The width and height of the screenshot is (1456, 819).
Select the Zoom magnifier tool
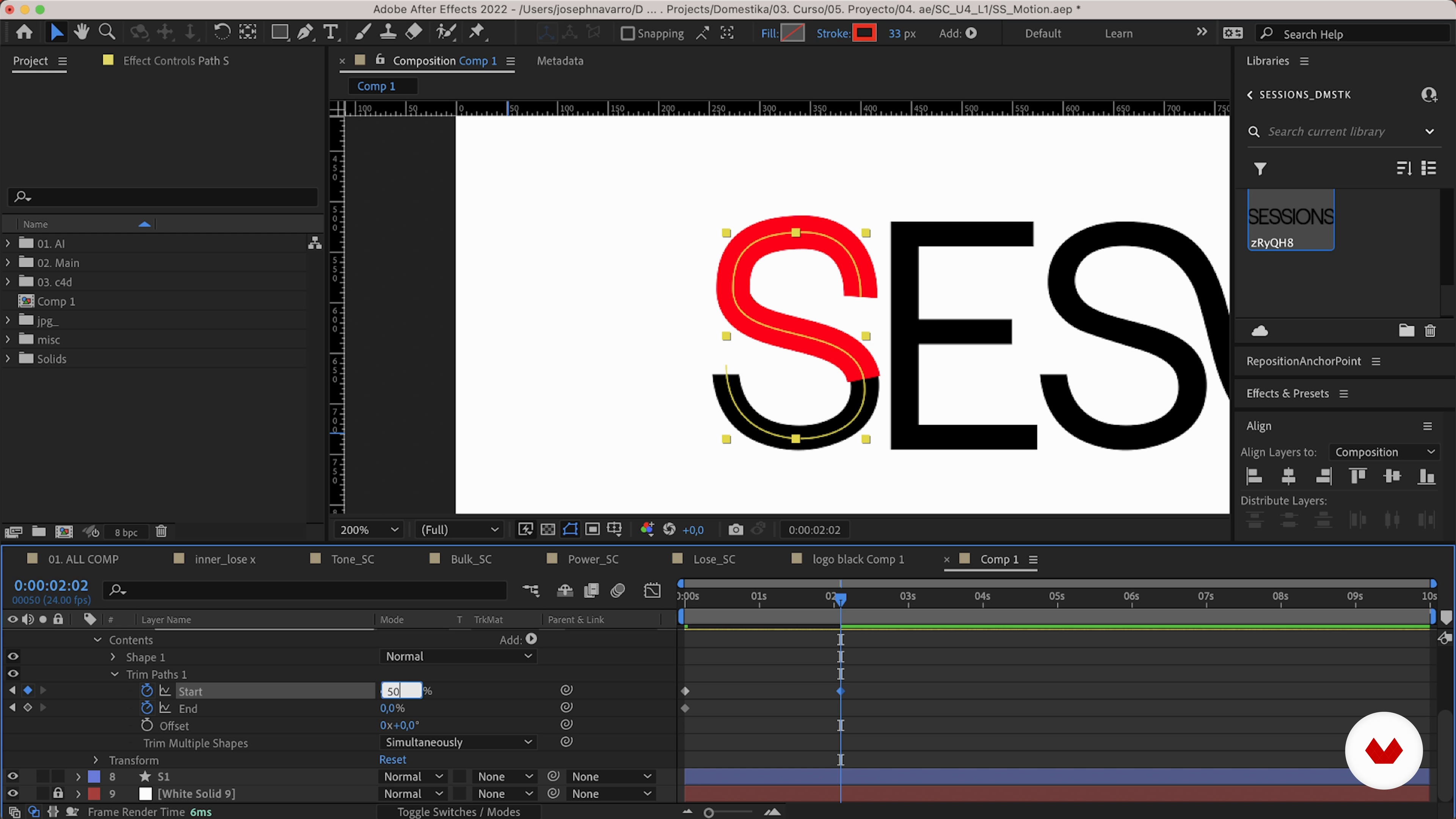(107, 32)
